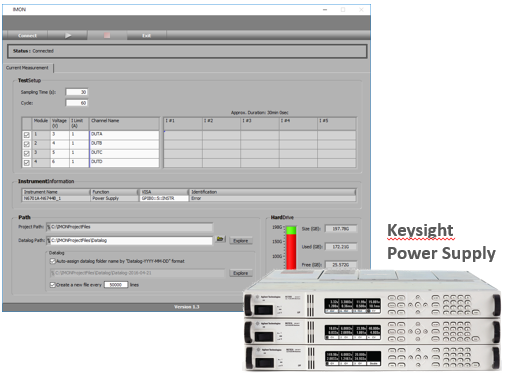Click the red Stop button in toolbar
506x375 pixels.
[107, 35]
